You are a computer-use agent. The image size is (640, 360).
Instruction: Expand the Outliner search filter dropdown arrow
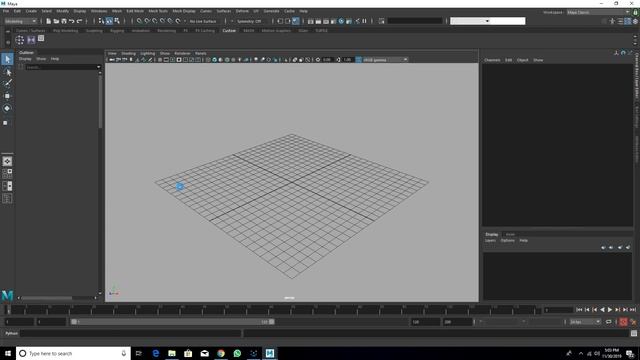(98, 67)
